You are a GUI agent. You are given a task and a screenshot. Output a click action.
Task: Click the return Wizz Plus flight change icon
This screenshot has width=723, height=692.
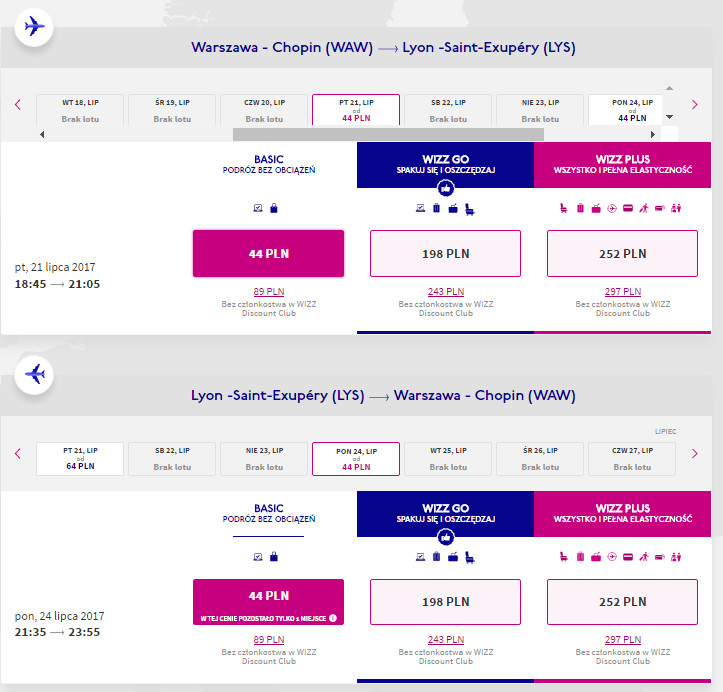pos(612,557)
